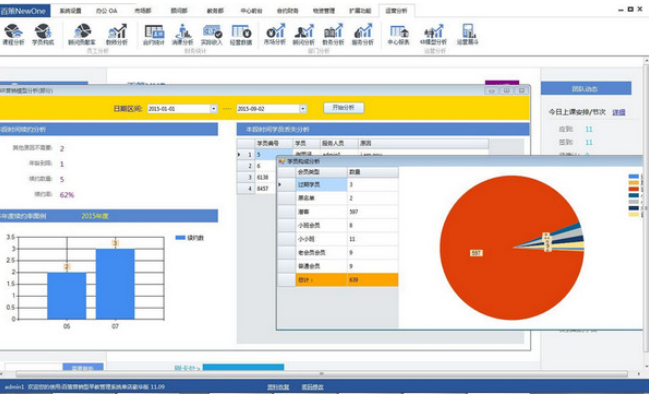Select row 2 with student number 6
This screenshot has height=395, width=649.
coord(257,166)
